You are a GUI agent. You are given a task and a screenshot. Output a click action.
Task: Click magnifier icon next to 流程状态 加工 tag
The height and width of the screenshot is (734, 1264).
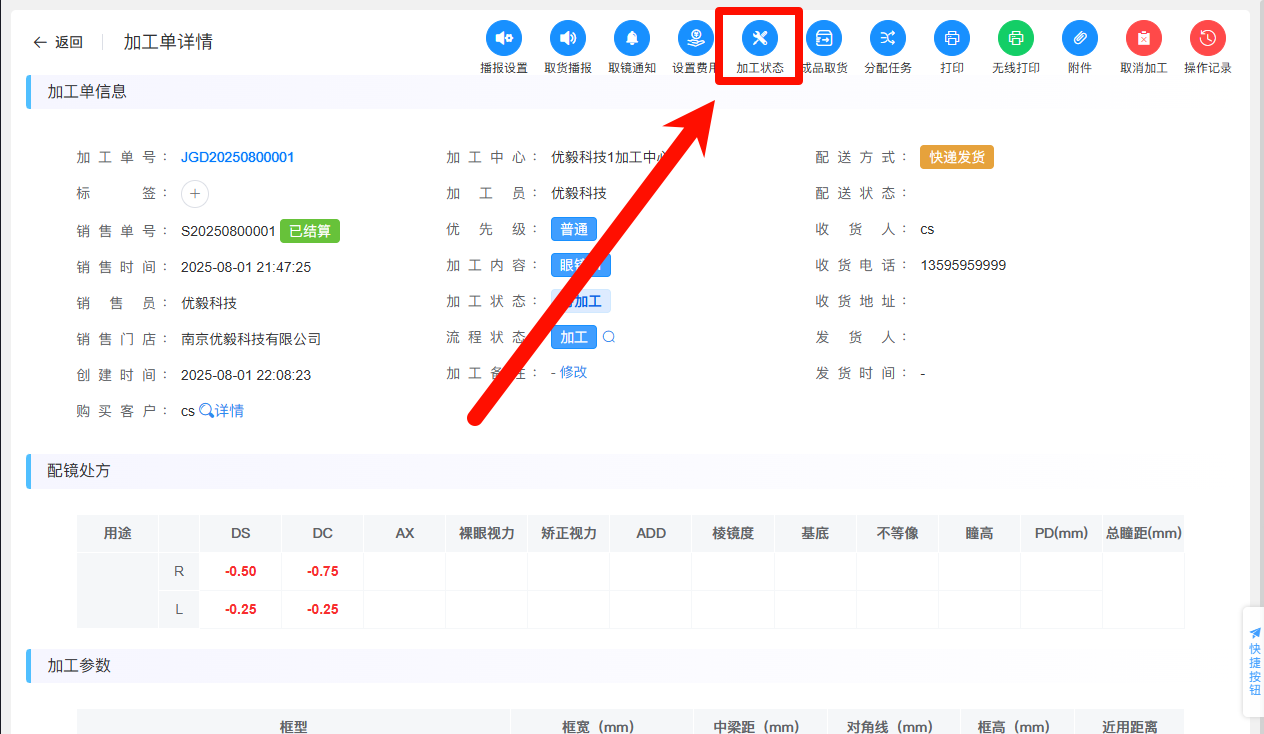click(609, 337)
